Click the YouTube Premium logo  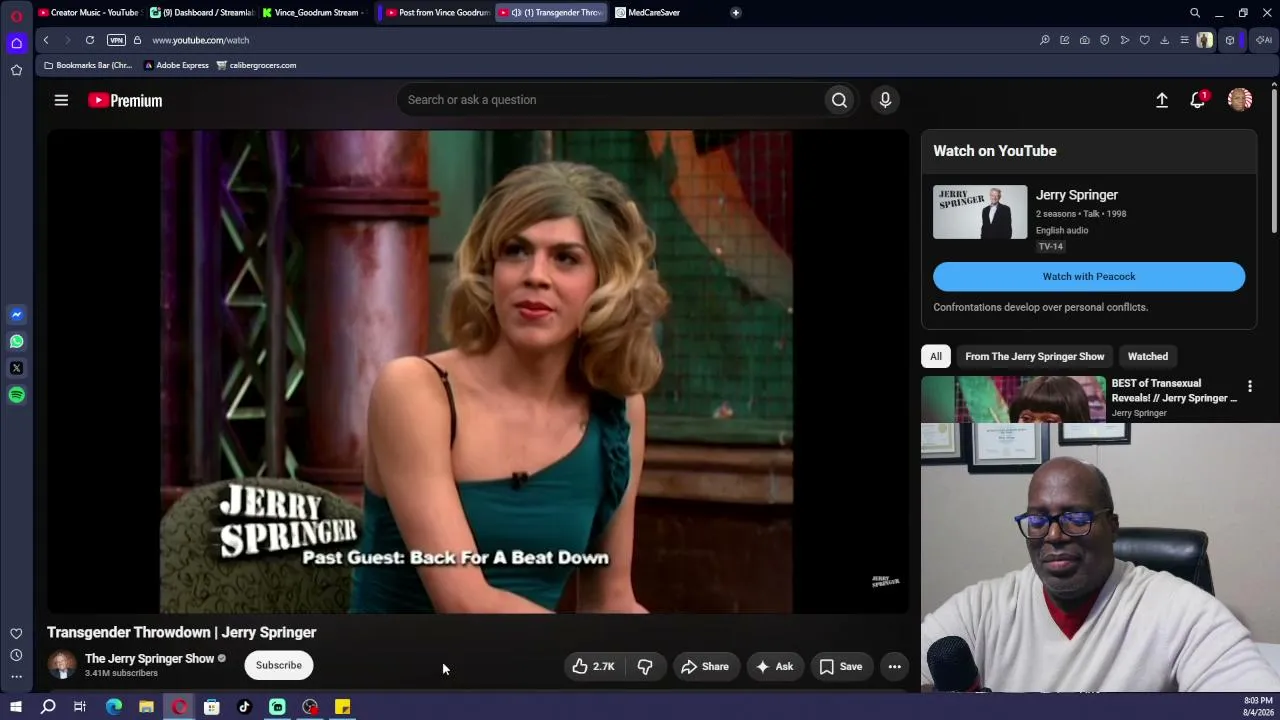pos(125,100)
